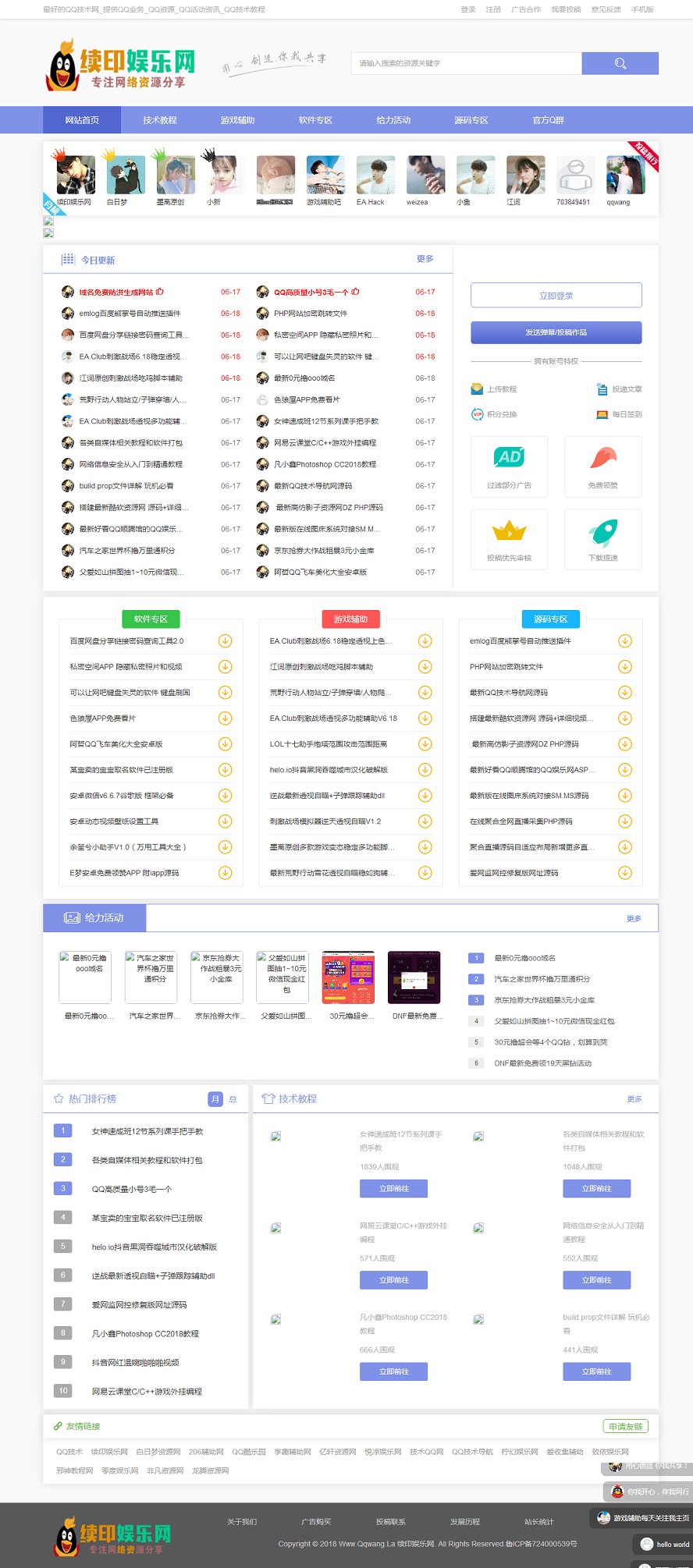Switch hot ranking to 月 view
The image size is (693, 1568).
pyautogui.click(x=215, y=1099)
